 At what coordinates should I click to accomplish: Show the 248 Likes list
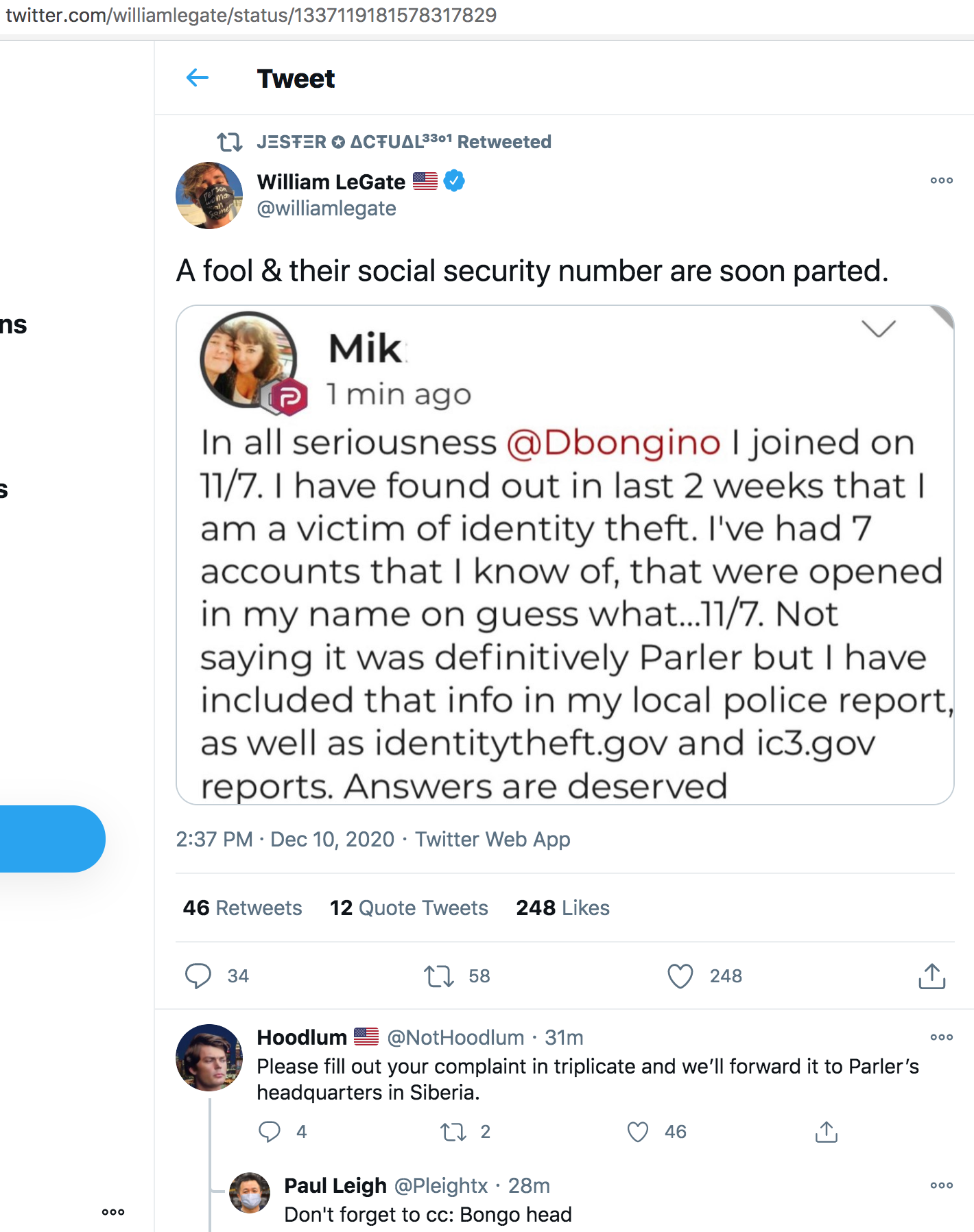(x=562, y=908)
